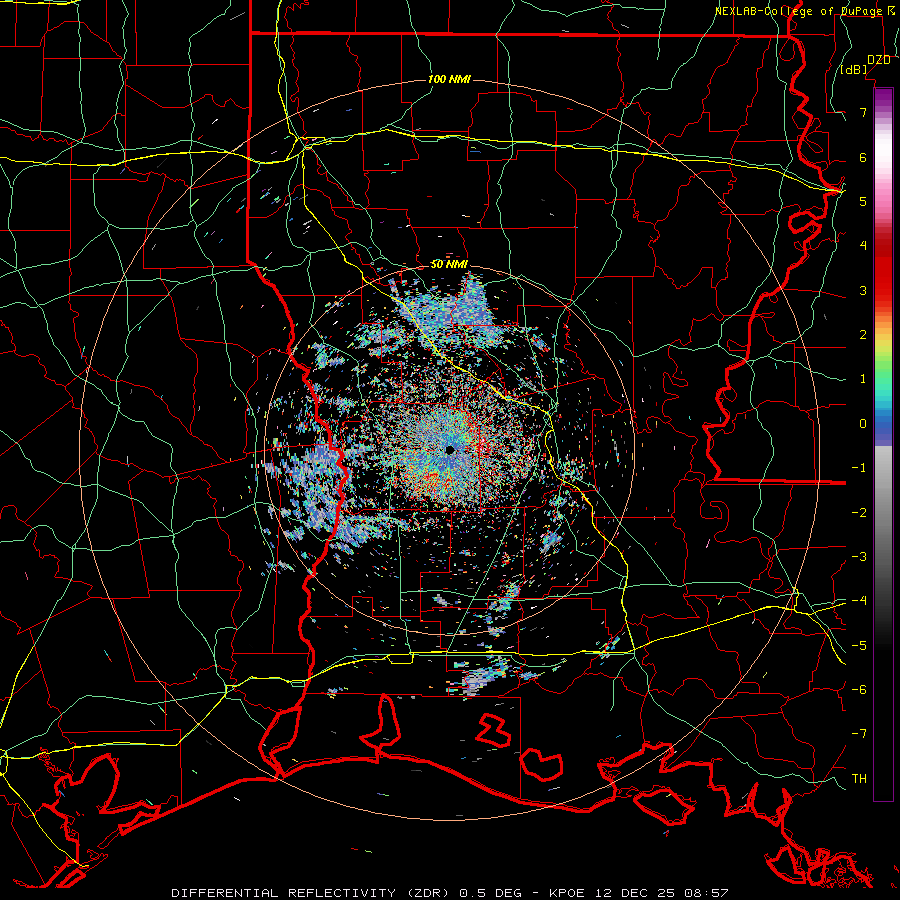This screenshot has height=900, width=900.
Task: Click the "4" tick on the color scale
Action: tap(863, 246)
